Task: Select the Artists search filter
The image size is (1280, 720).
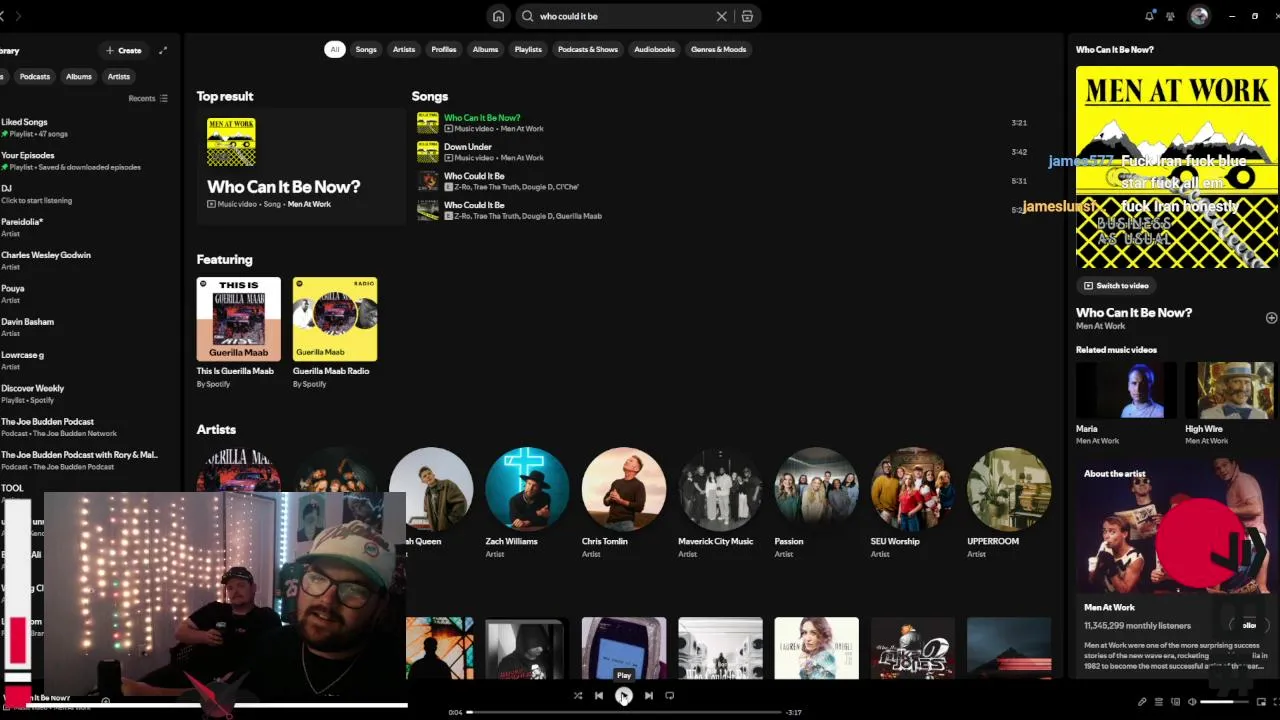Action: coord(404,49)
